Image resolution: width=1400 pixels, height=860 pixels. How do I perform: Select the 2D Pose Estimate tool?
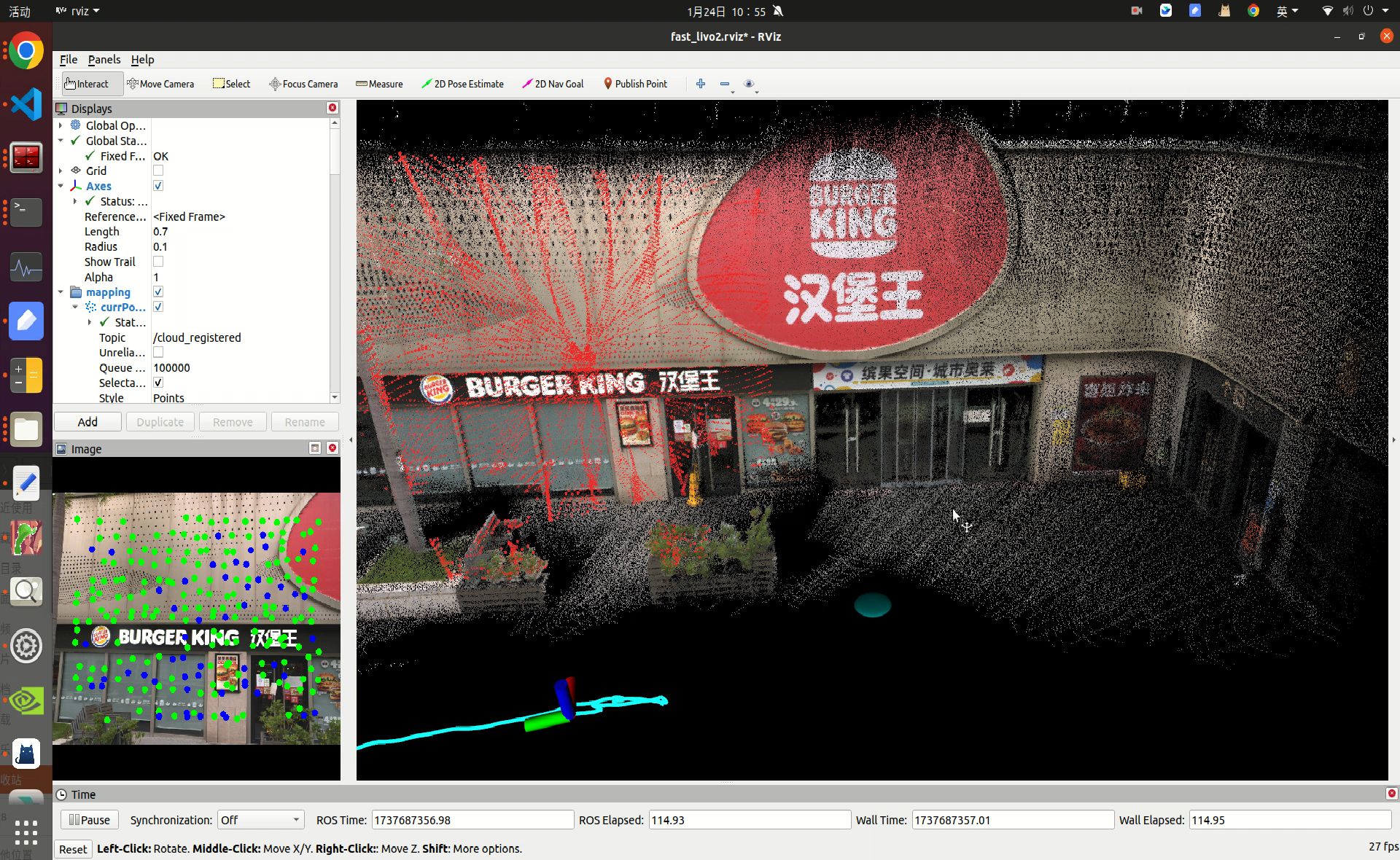click(x=462, y=84)
